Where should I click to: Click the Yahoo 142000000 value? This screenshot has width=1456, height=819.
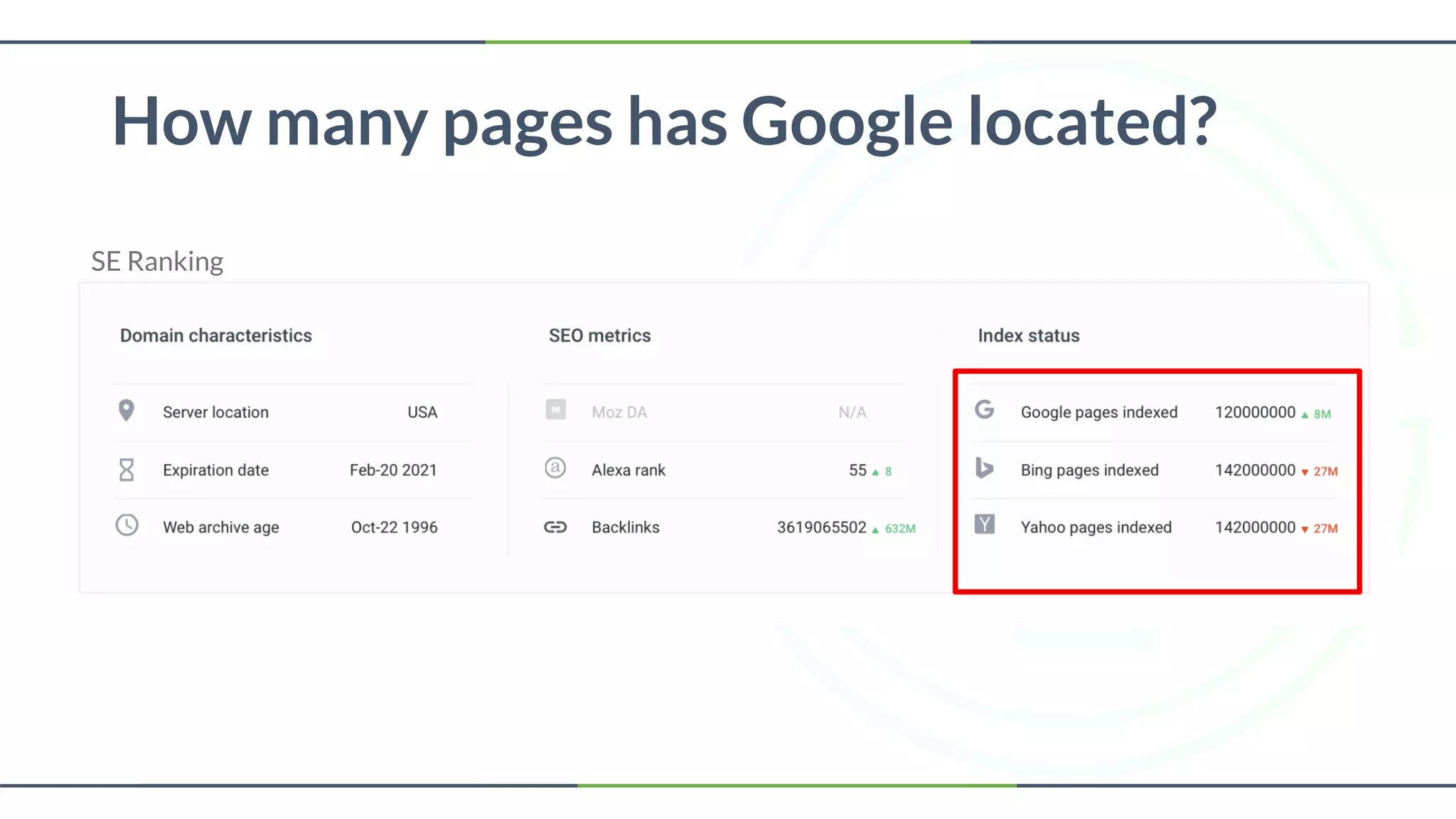1256,528
